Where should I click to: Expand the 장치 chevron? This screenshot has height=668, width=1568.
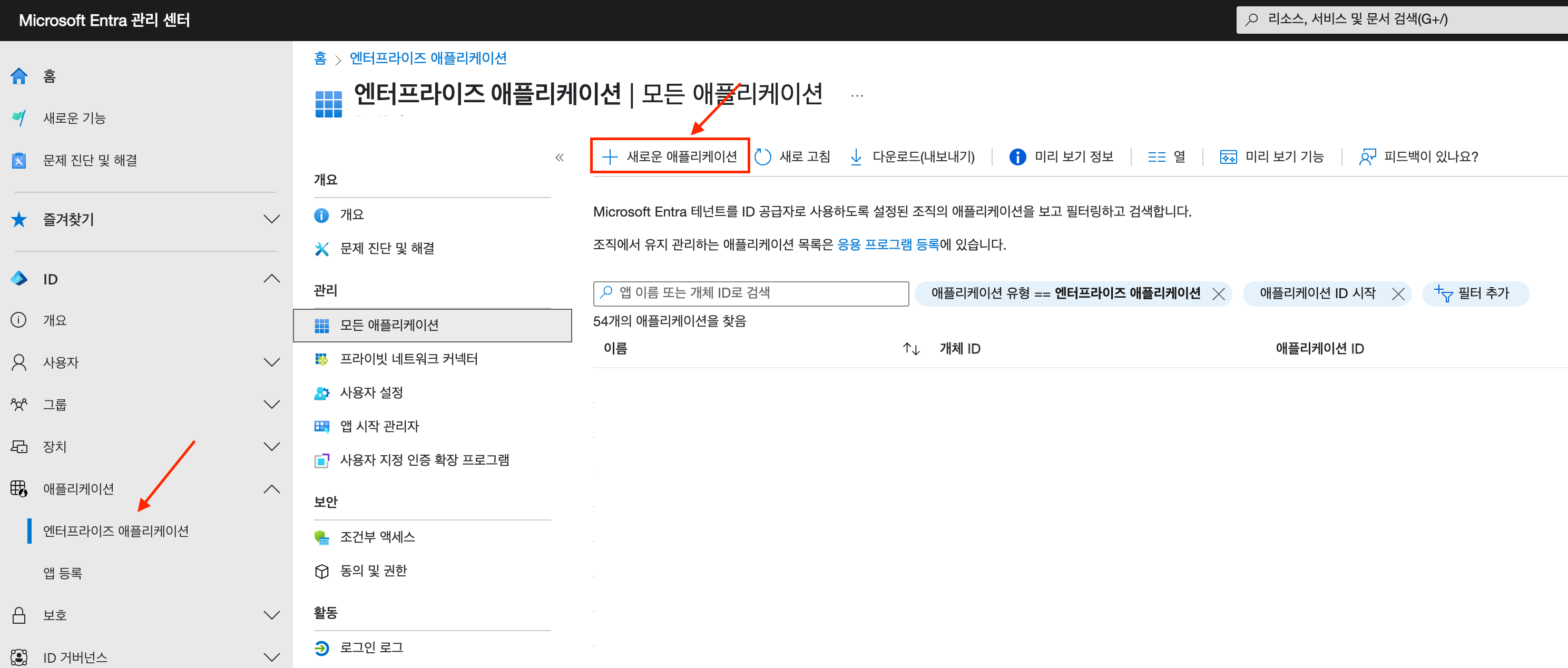(x=271, y=447)
